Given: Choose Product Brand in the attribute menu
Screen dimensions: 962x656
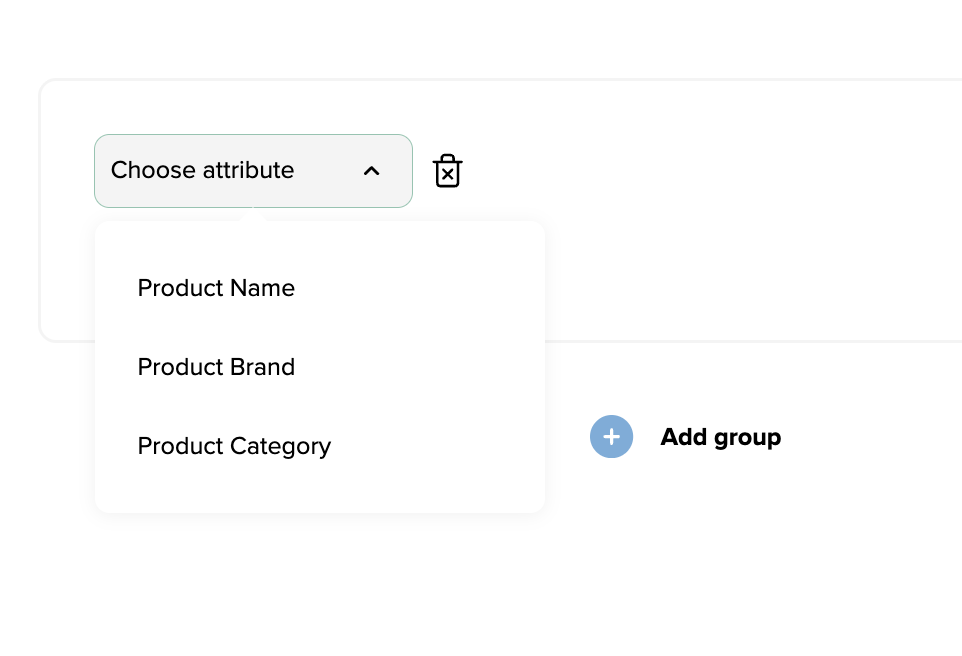Looking at the screenshot, I should coord(216,367).
